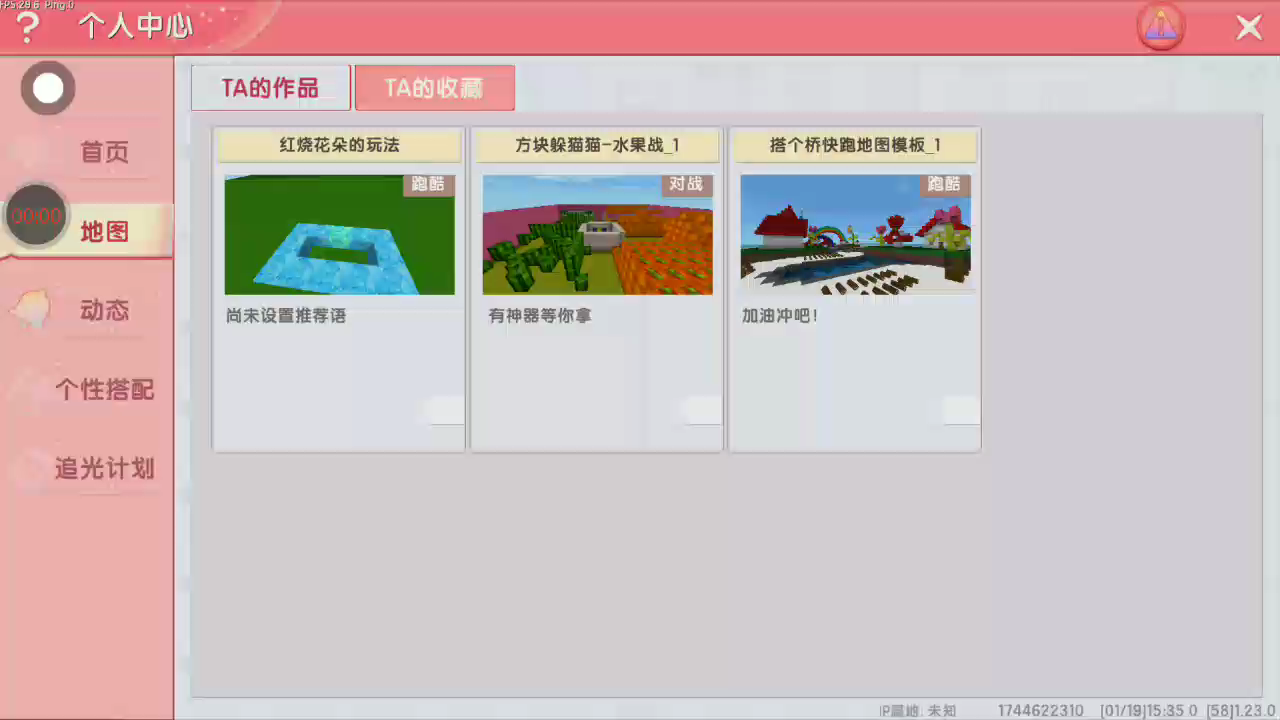Click the 红烧花朵的玩法 title bar
The image size is (1280, 720).
339,145
